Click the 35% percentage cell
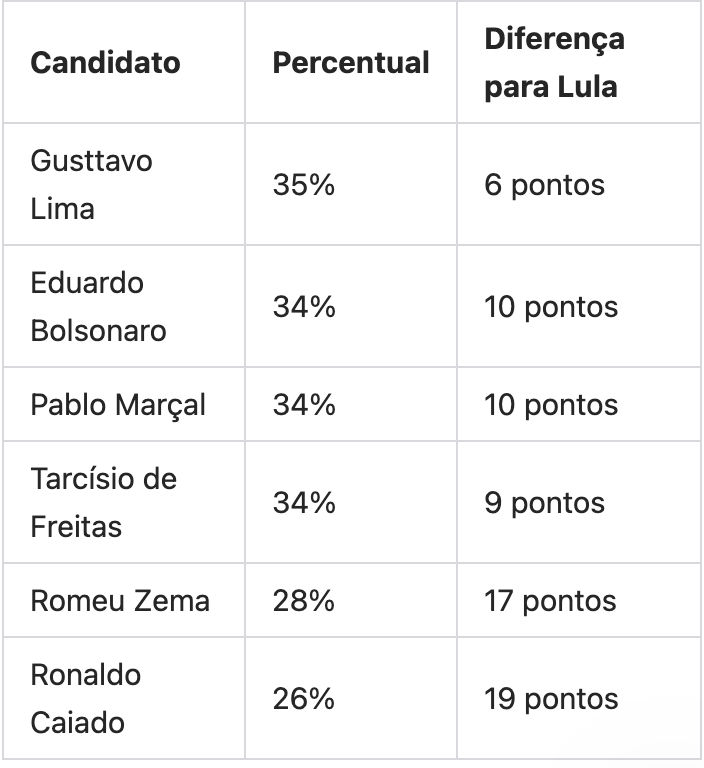Viewport: 704px width, 768px height. [x=304, y=185]
